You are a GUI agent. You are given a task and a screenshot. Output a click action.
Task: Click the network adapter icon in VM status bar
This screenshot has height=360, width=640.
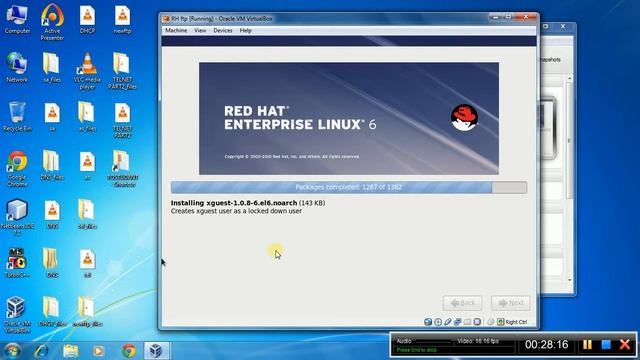pos(458,322)
